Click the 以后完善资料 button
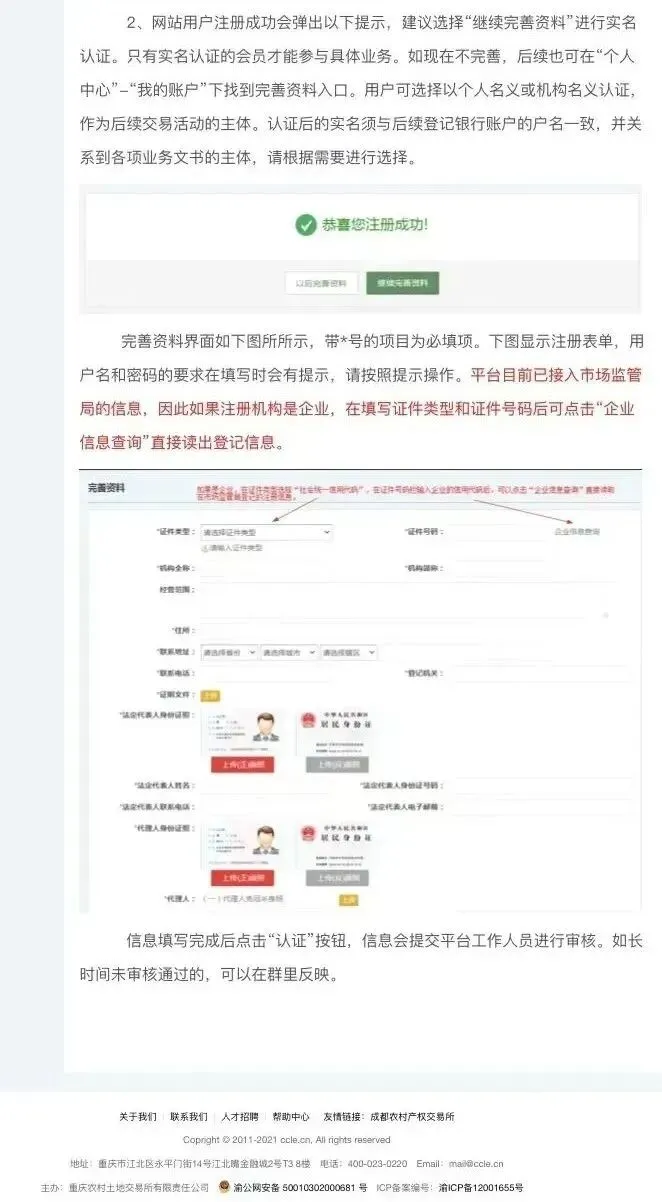The width and height of the screenshot is (662, 1202). pos(321,284)
